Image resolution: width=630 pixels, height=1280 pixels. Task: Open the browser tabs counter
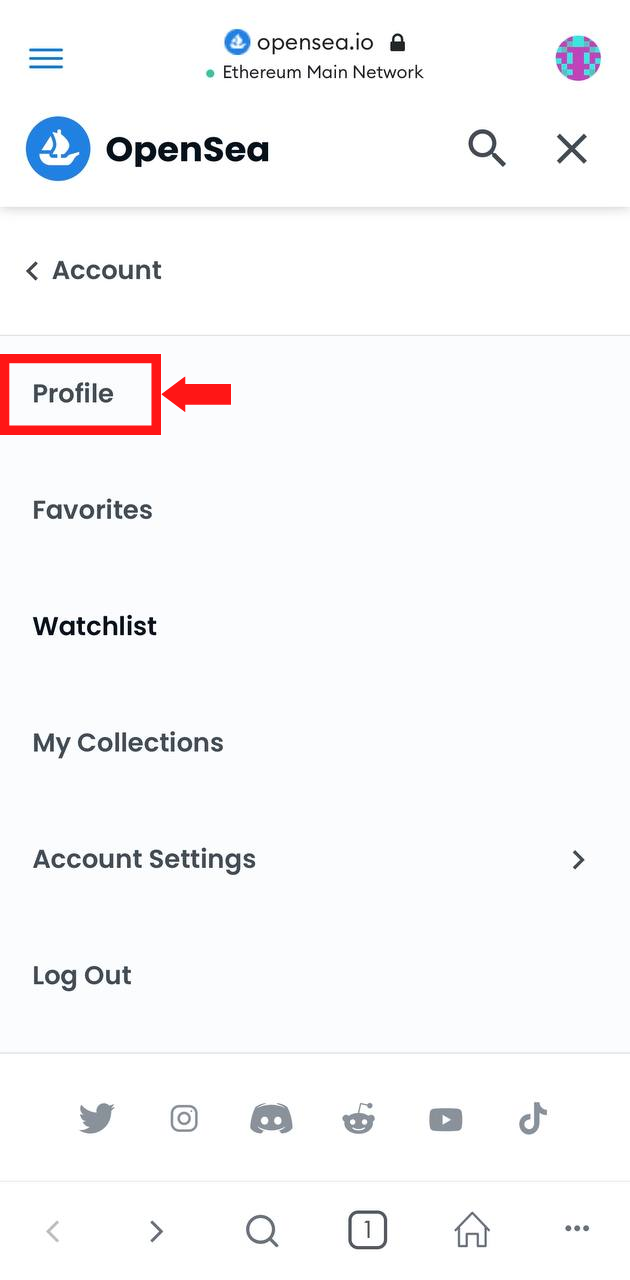click(367, 1230)
